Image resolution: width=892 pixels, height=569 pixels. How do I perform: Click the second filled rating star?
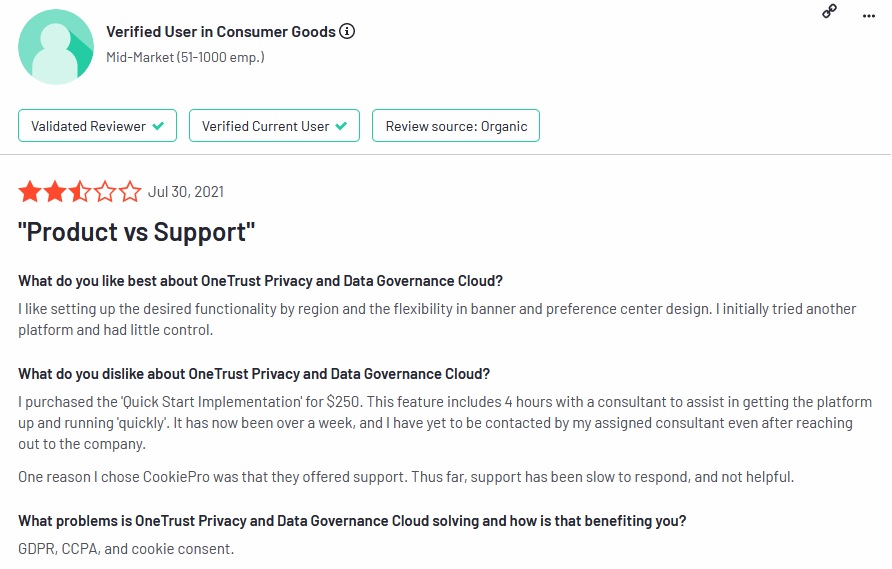tap(55, 191)
